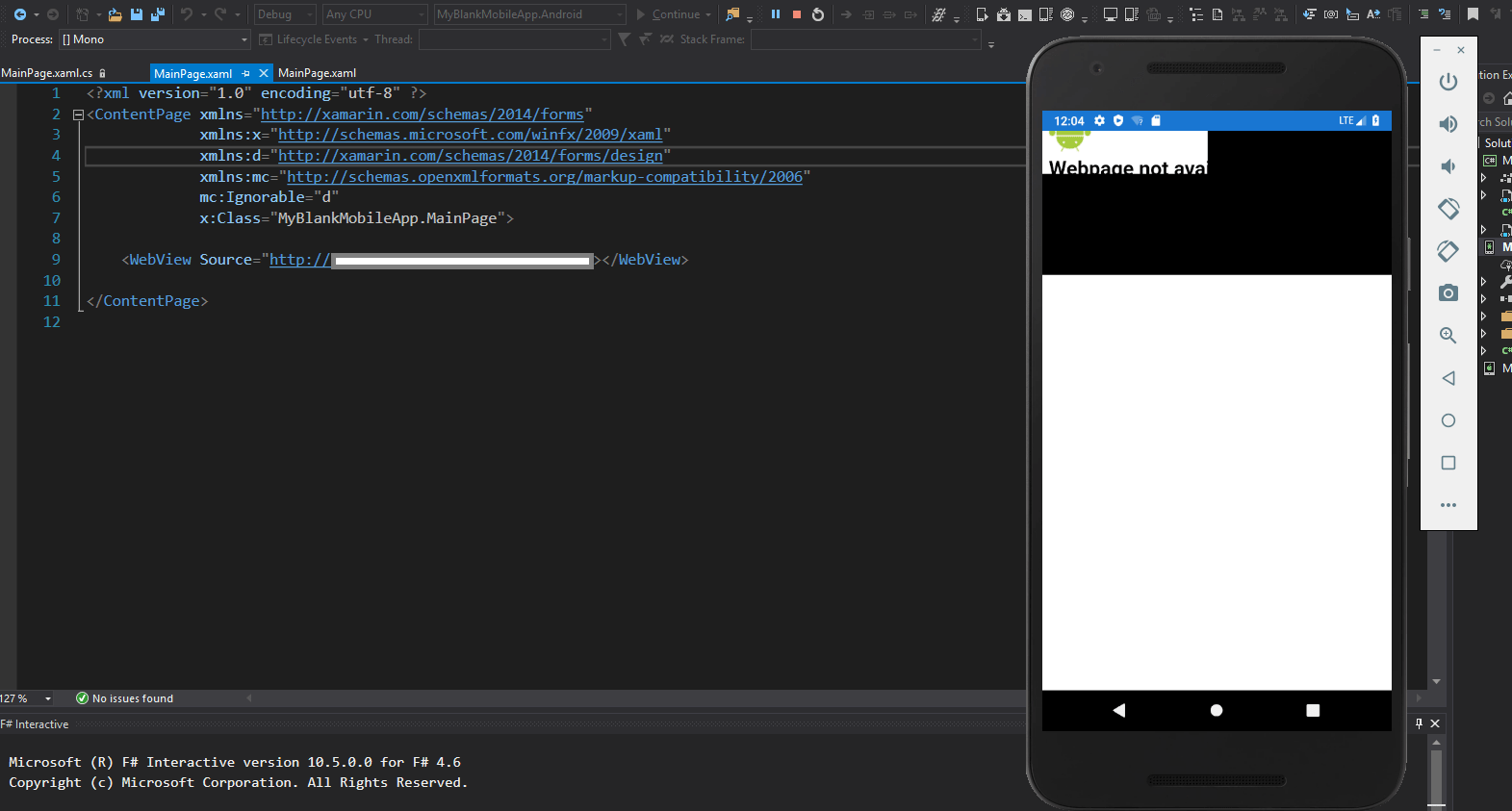The width and height of the screenshot is (1512, 811).
Task: Open schemas.microsoft.com winfx xaml link
Action: click(x=471, y=135)
